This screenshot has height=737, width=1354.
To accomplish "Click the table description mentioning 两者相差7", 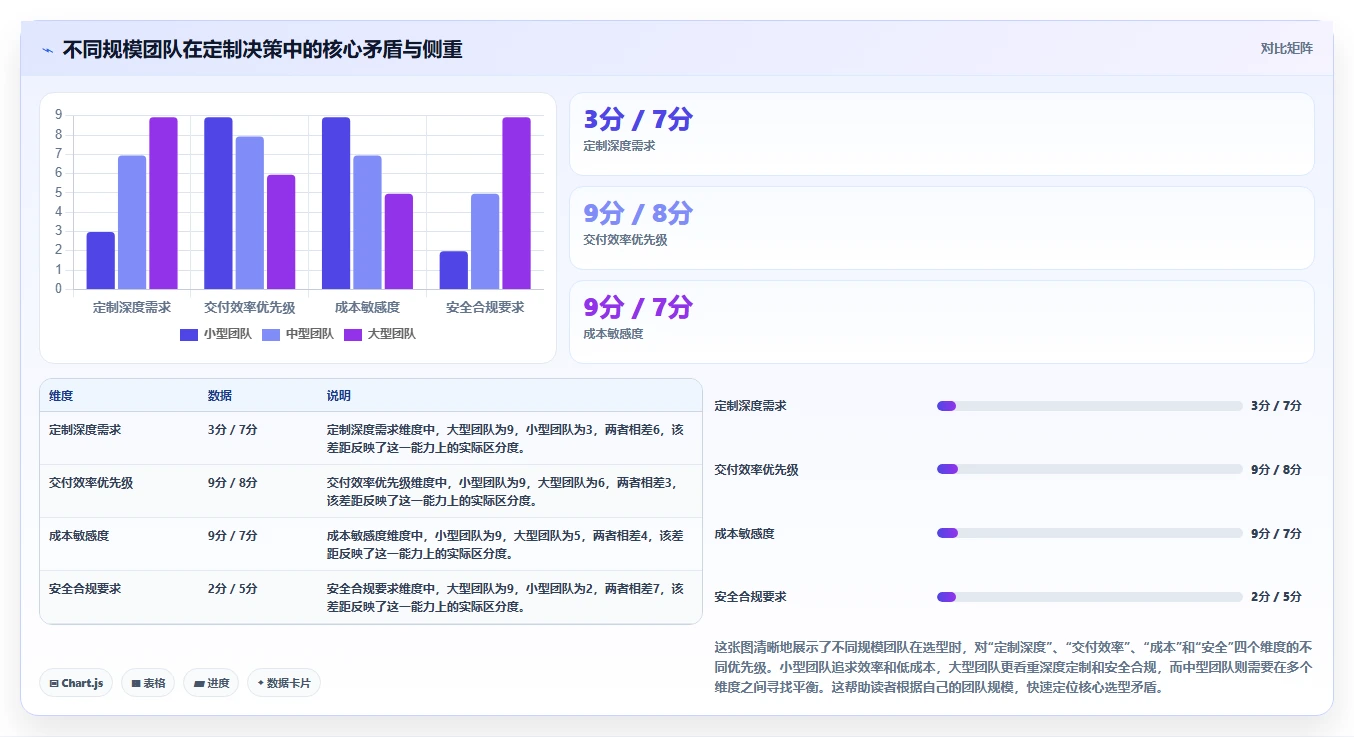I will (506, 597).
